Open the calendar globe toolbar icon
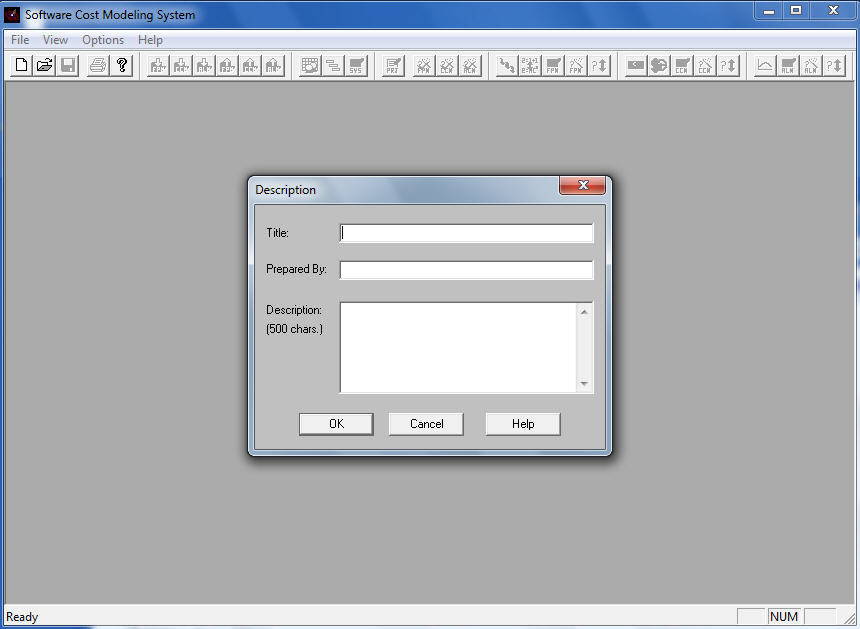Image resolution: width=860 pixels, height=629 pixels. coord(310,65)
